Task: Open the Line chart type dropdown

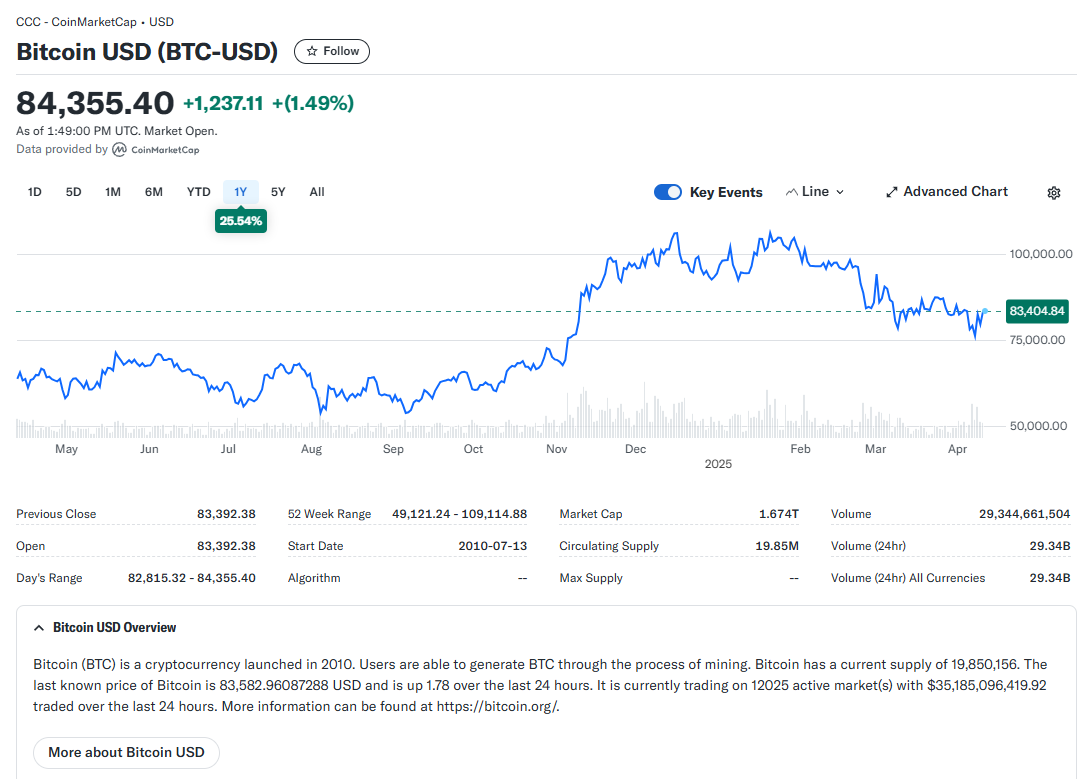Action: point(815,192)
